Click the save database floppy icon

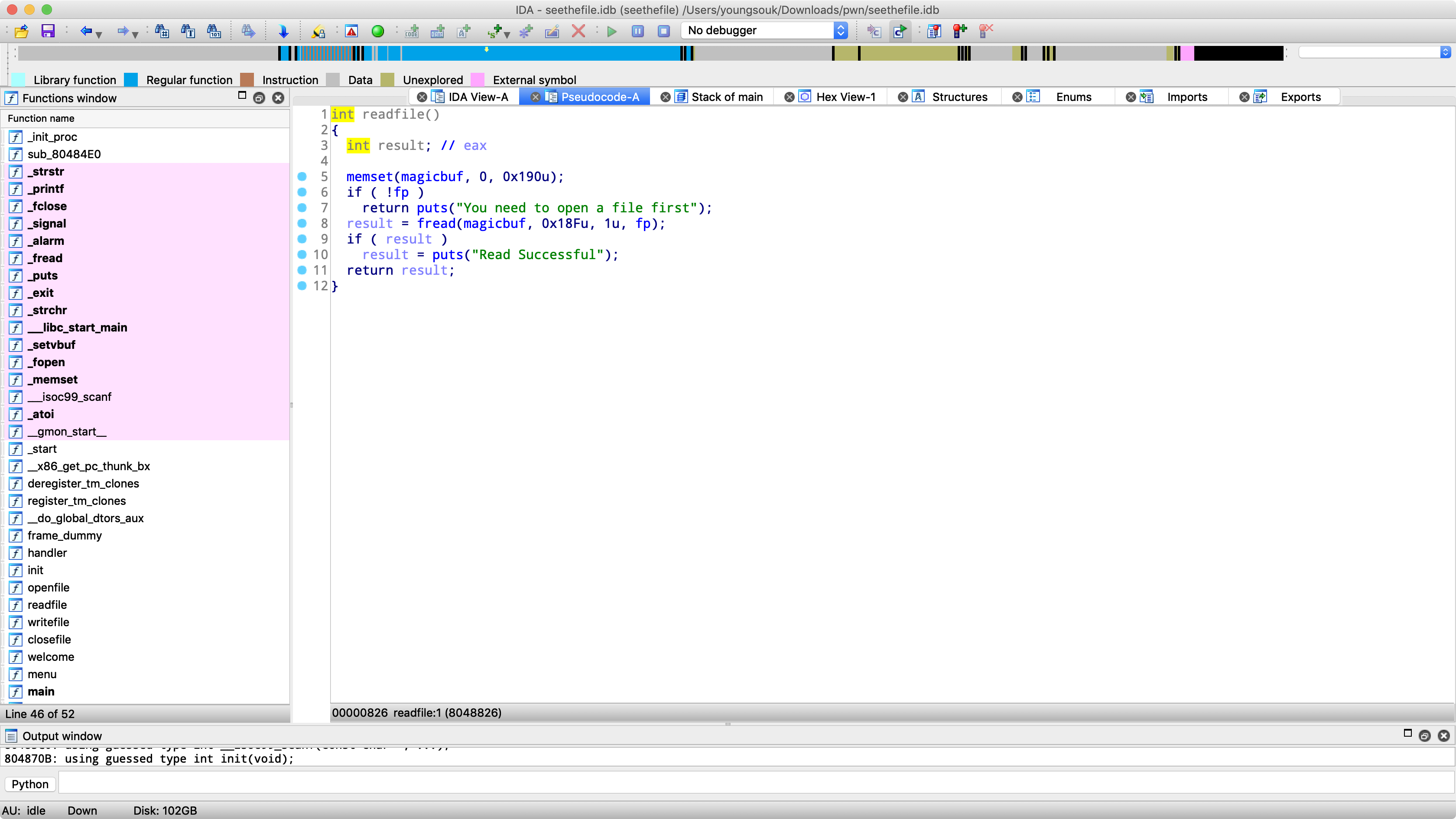tap(48, 31)
